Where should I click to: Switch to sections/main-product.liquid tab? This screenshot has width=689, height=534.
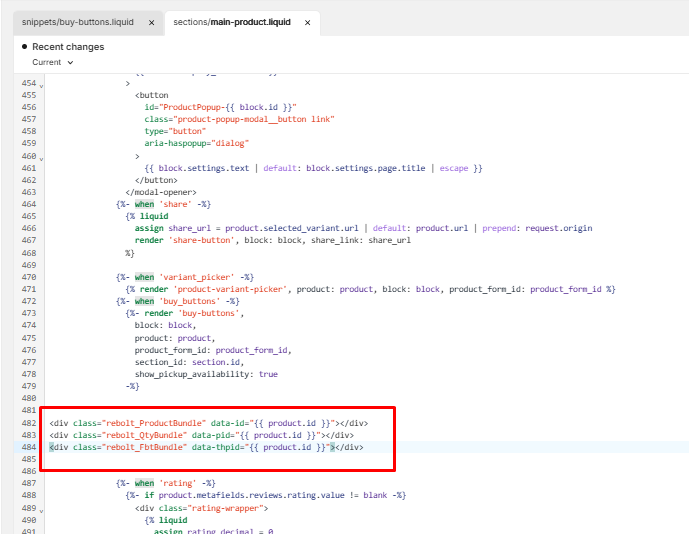point(232,22)
